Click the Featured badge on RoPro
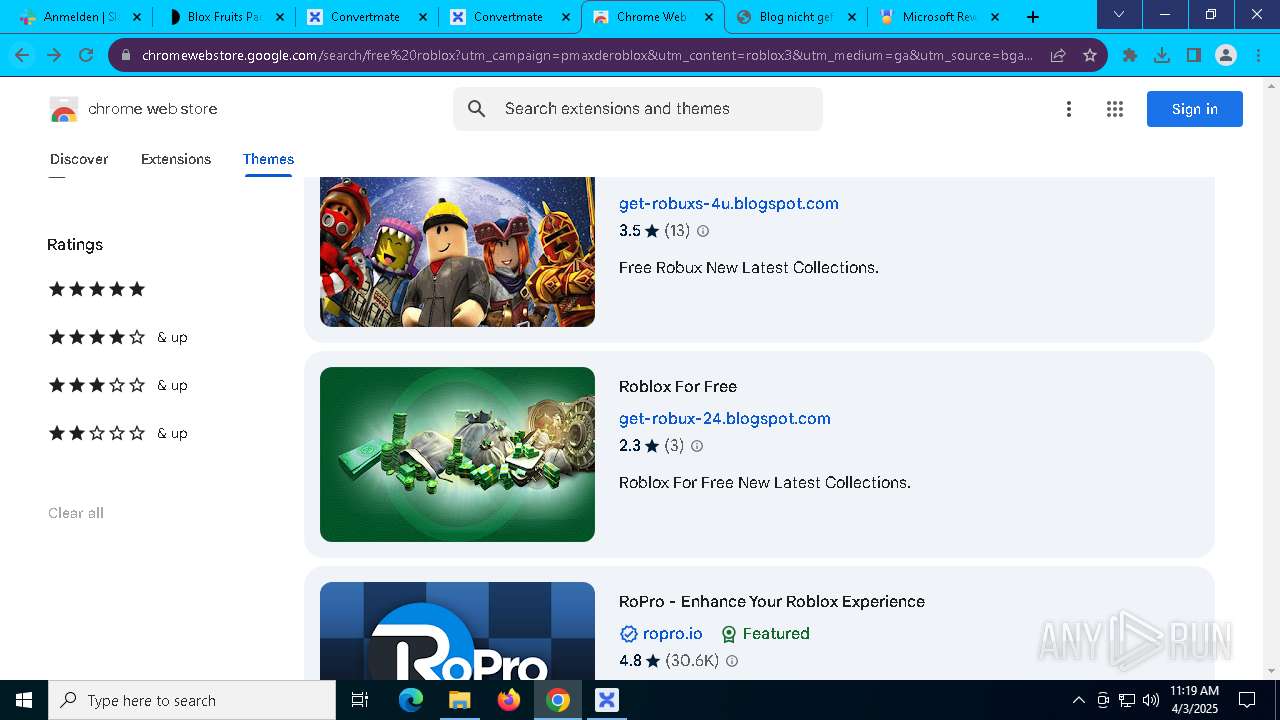 (x=765, y=634)
